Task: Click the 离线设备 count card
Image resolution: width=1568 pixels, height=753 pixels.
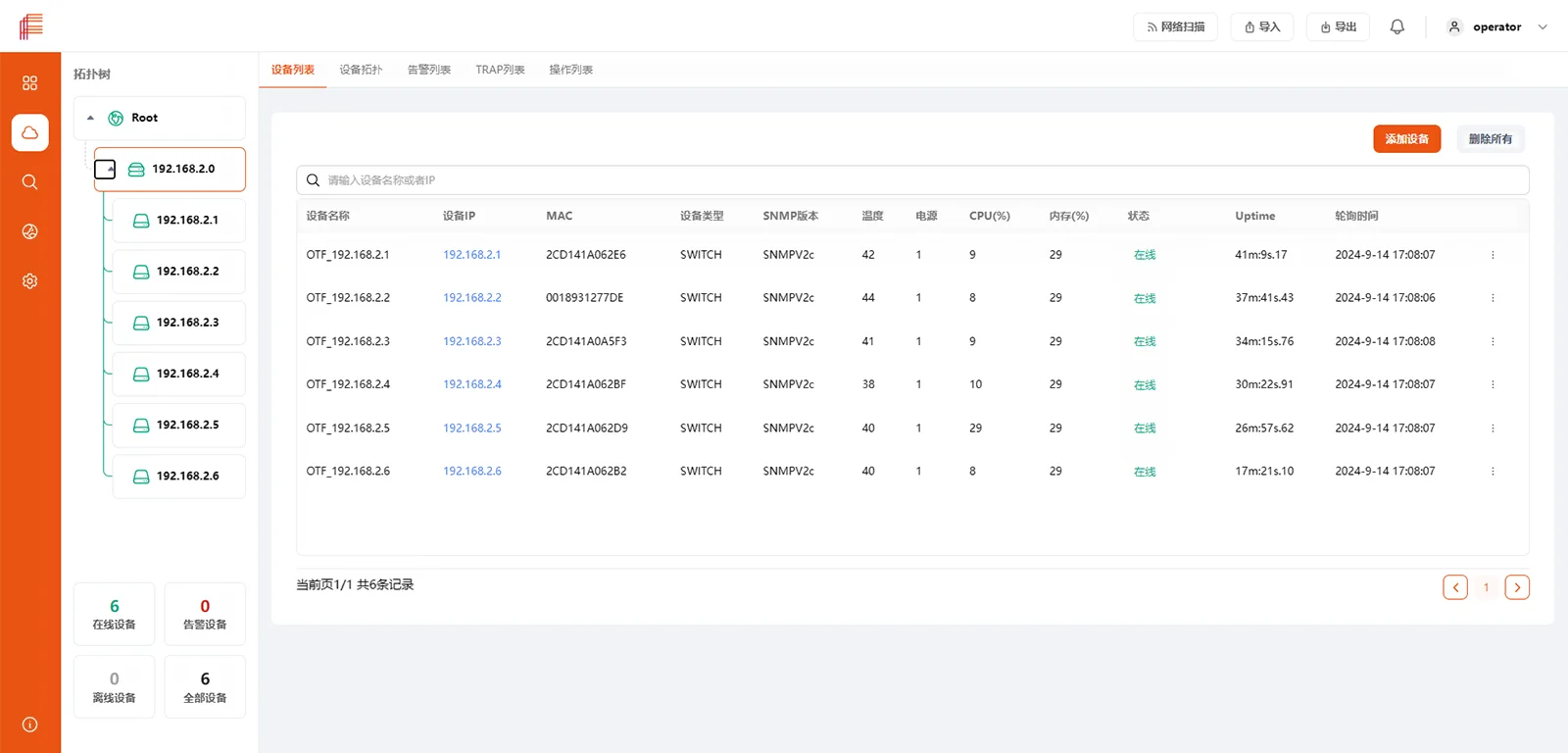Action: point(114,687)
